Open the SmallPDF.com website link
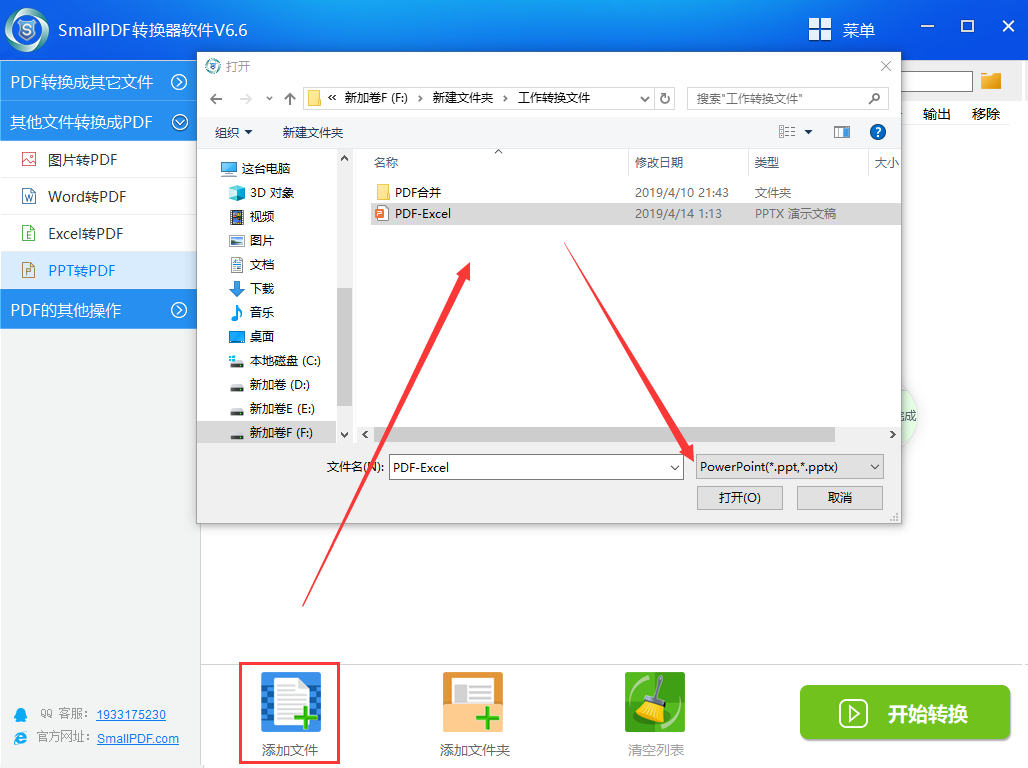1028x768 pixels. 138,738
